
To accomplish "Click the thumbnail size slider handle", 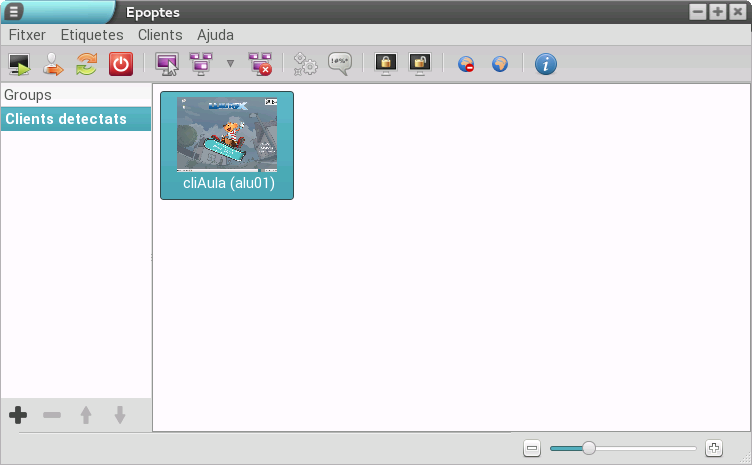I will point(589,448).
